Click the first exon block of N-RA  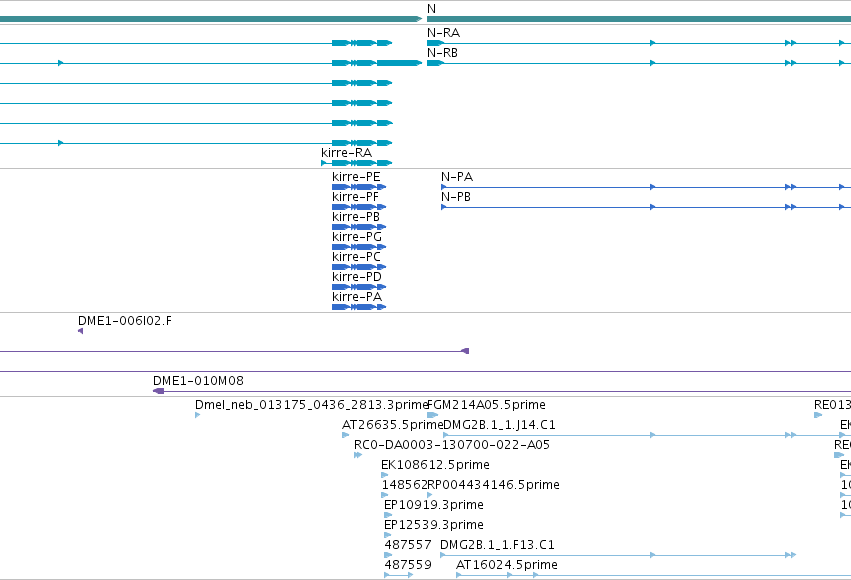pyautogui.click(x=435, y=43)
